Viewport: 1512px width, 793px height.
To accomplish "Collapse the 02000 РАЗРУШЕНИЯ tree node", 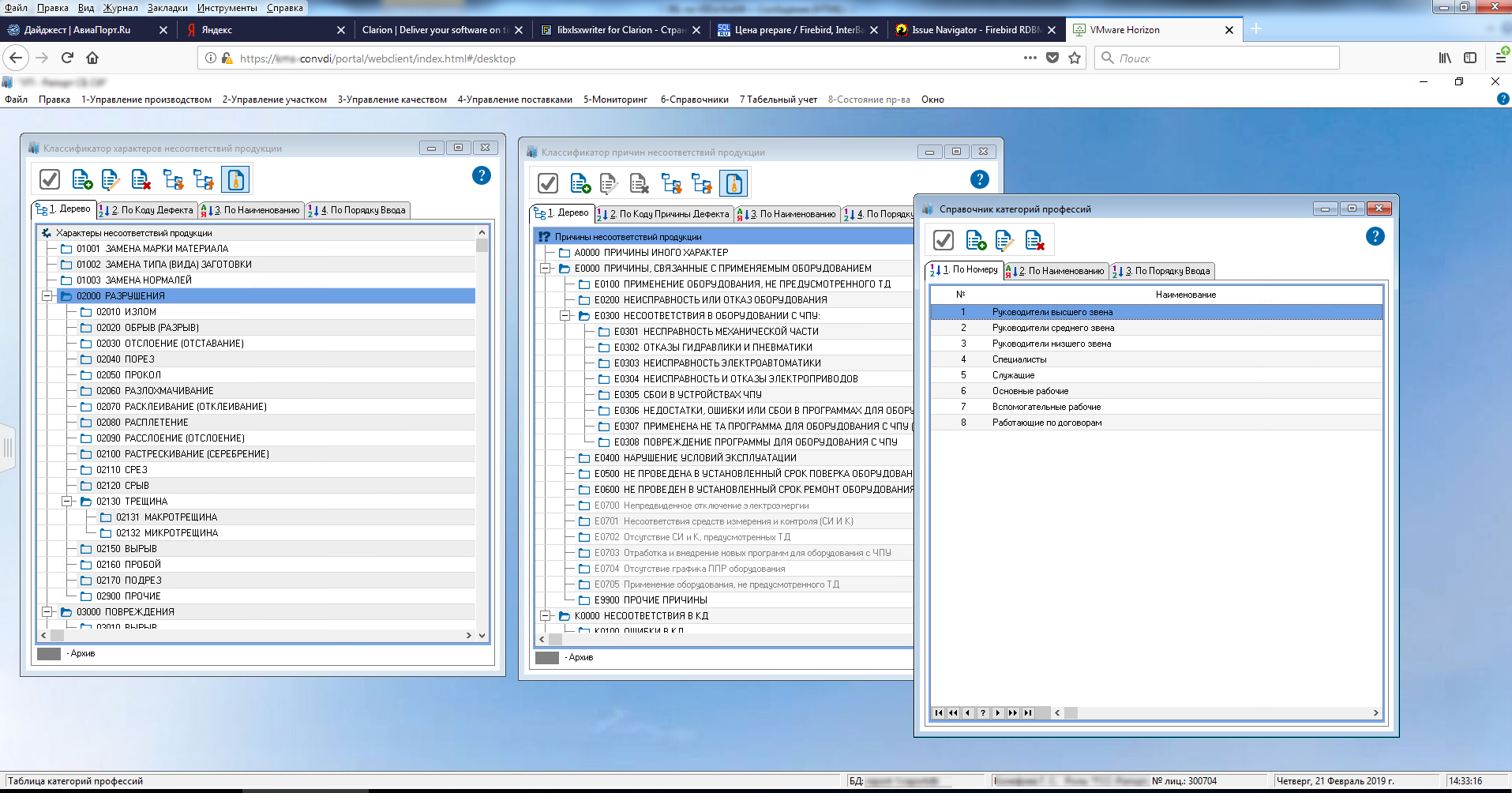I will 47,296.
